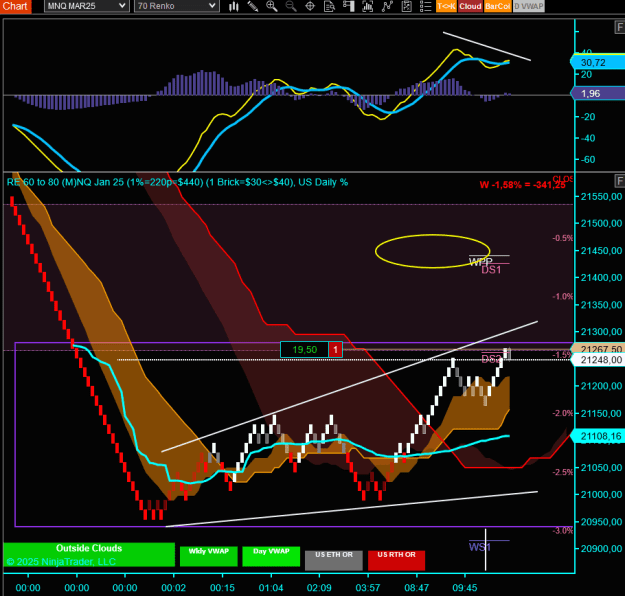Click the DS1 pivot label
Screen dimensions: 625x596
[491, 270]
